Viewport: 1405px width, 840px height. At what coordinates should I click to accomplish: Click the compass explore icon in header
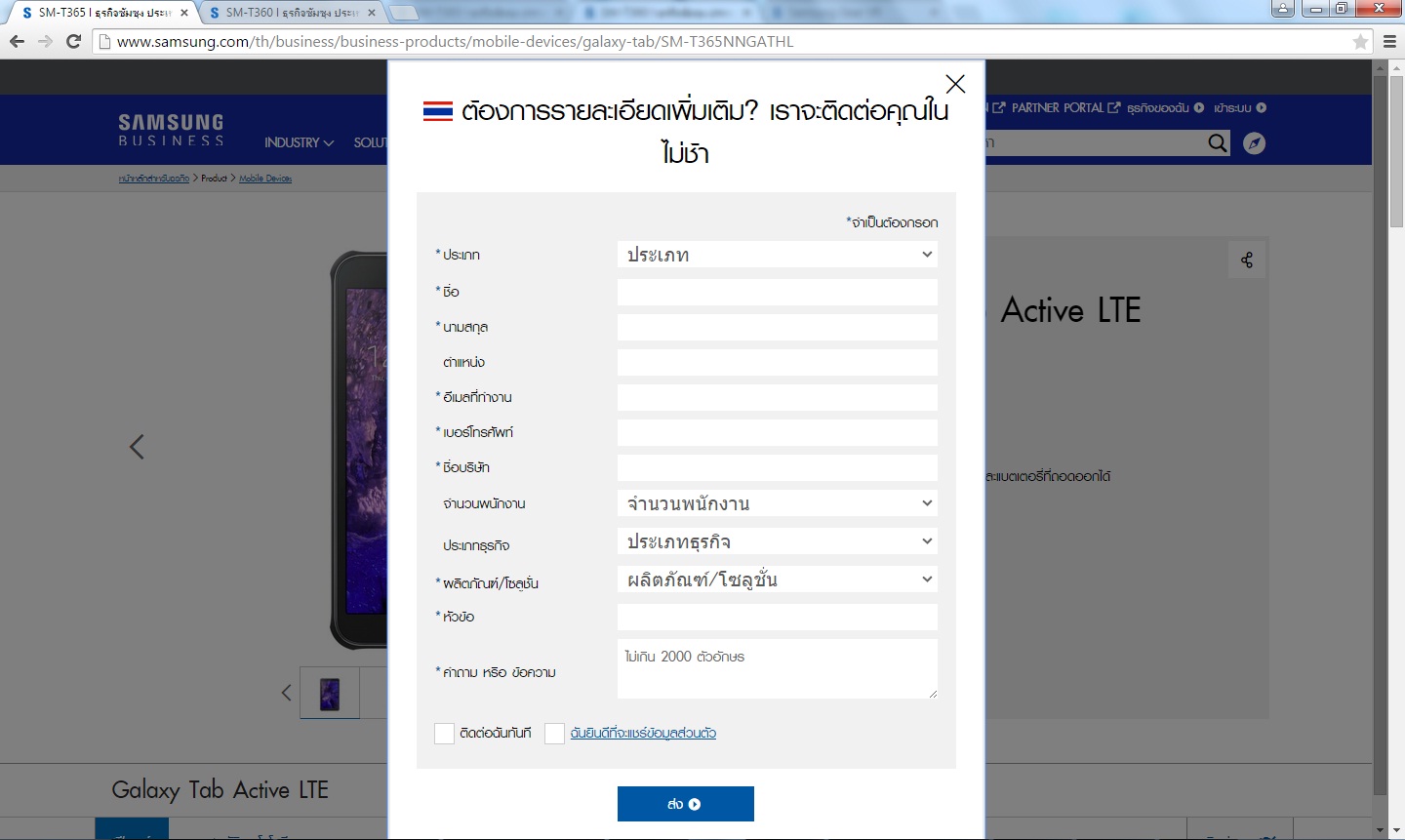1255,143
